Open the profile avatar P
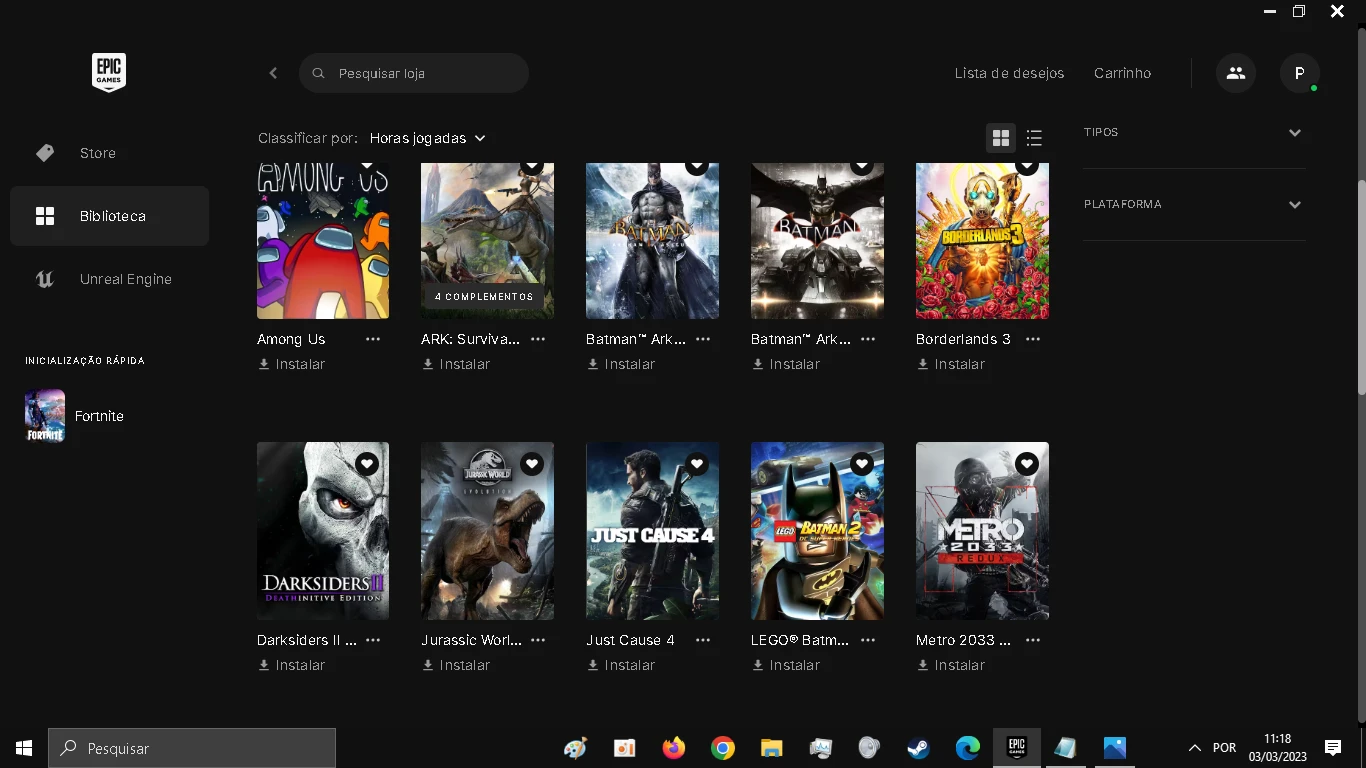The height and width of the screenshot is (768, 1366). tap(1300, 73)
